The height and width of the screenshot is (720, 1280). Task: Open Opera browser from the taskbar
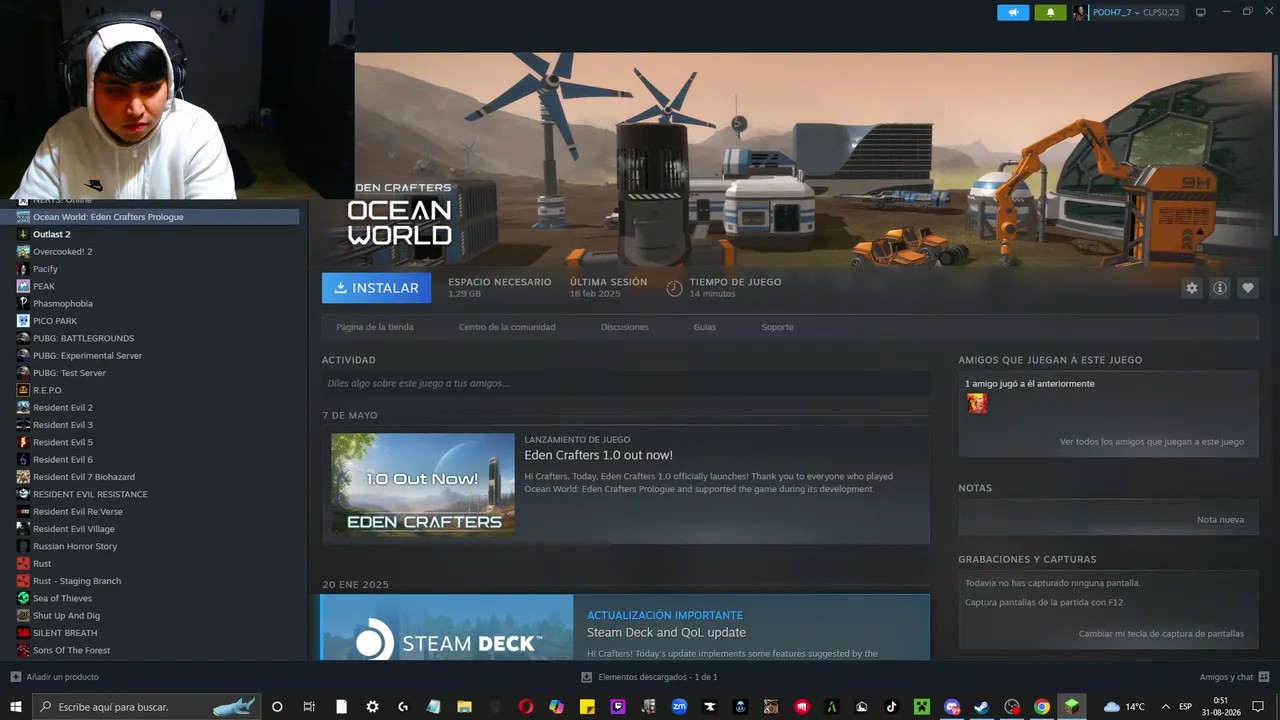tap(526, 707)
